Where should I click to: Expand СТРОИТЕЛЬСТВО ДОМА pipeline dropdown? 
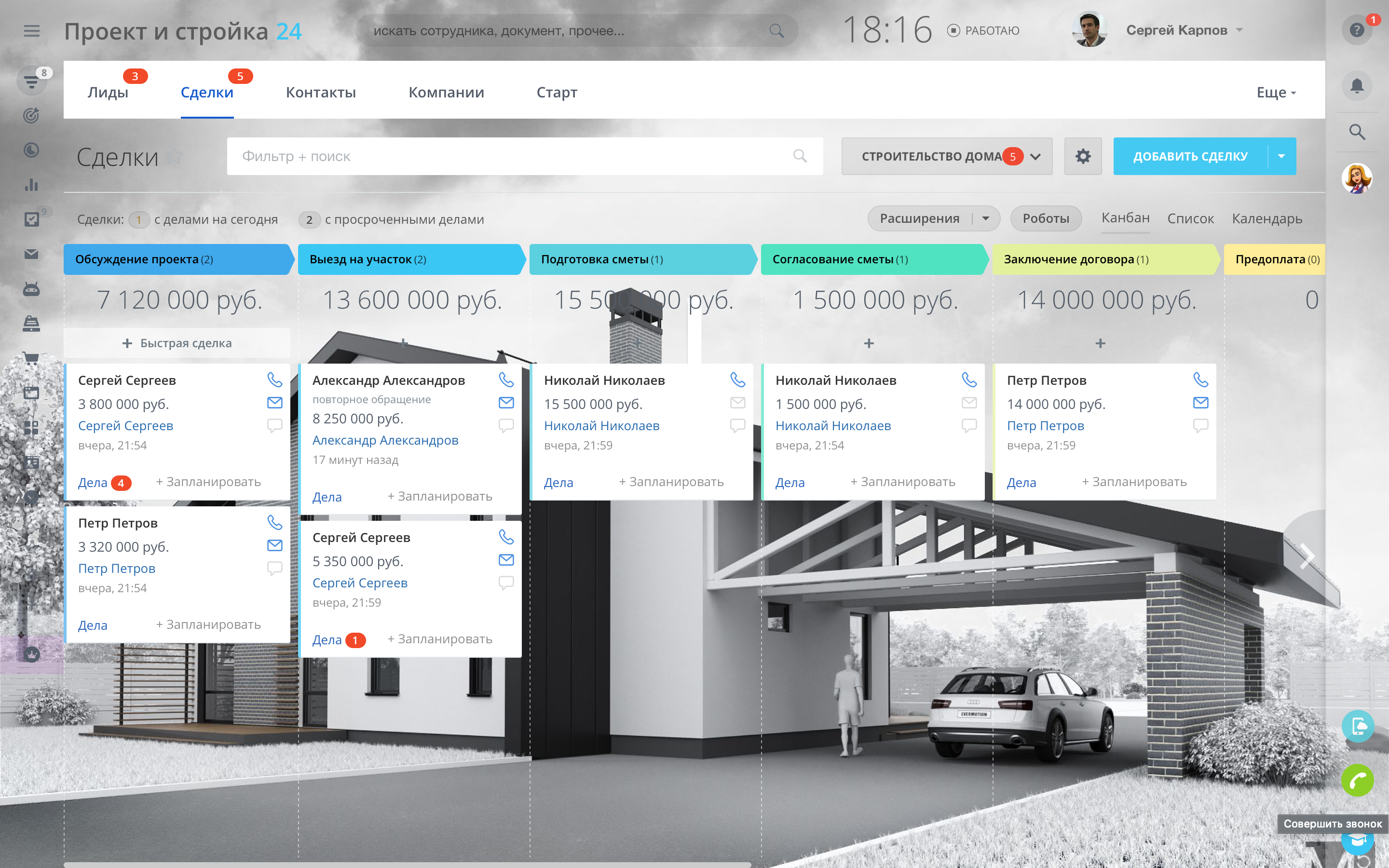point(1035,156)
